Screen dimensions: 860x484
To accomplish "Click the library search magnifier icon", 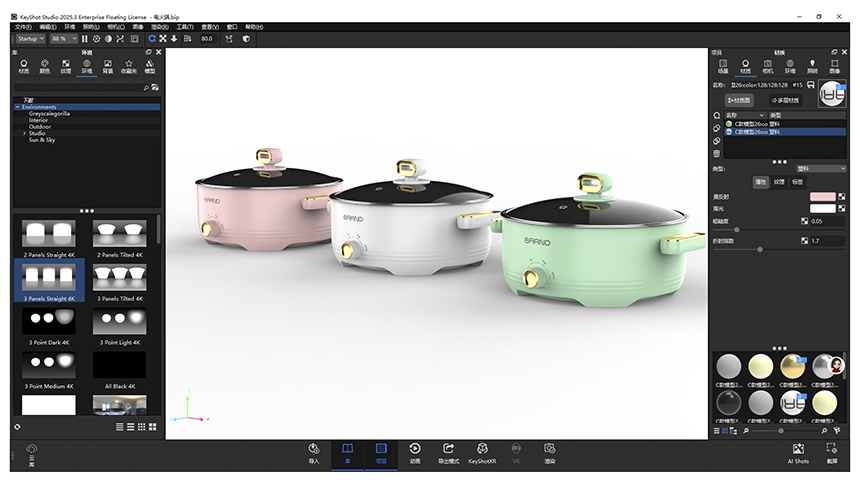I will tap(146, 88).
